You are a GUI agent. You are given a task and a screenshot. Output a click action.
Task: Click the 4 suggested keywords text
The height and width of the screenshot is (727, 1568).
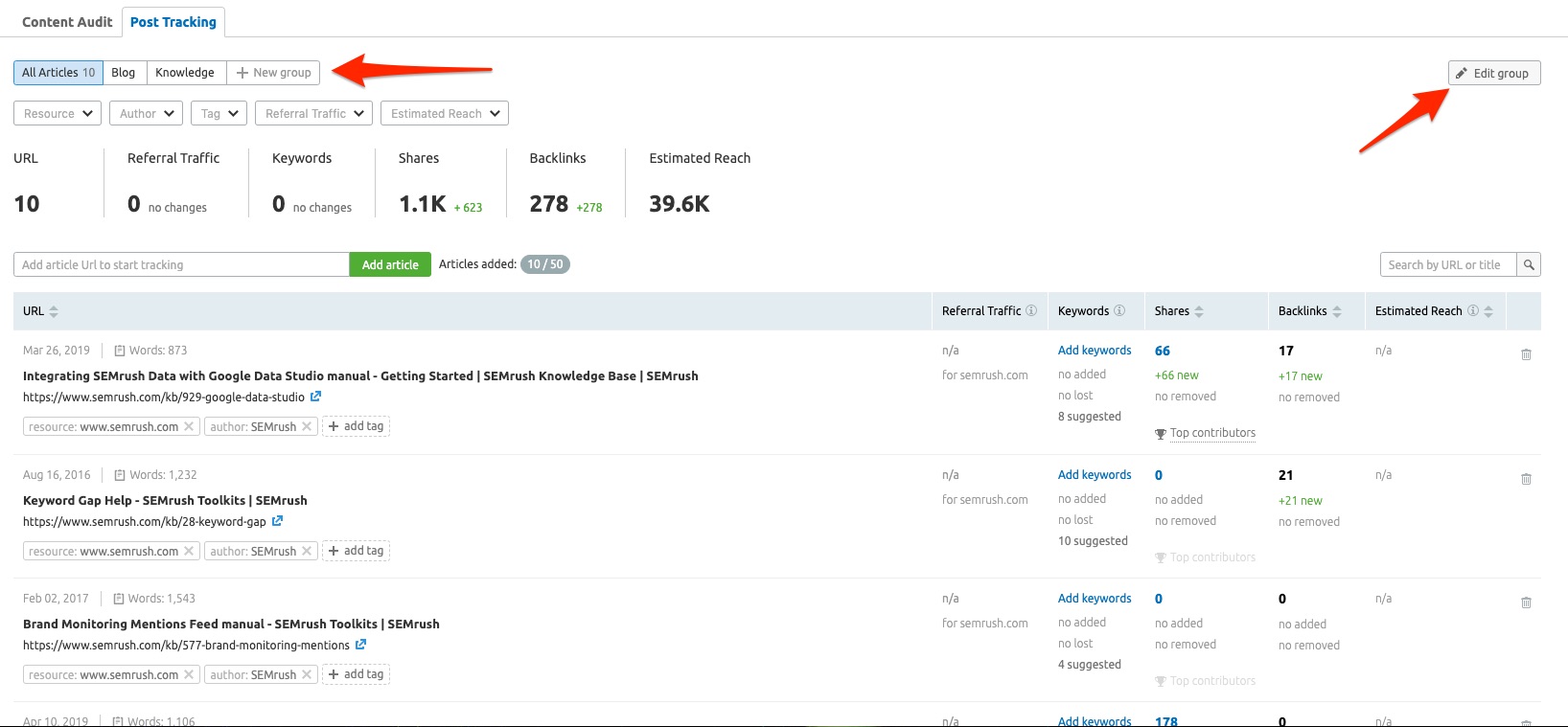(x=1090, y=665)
